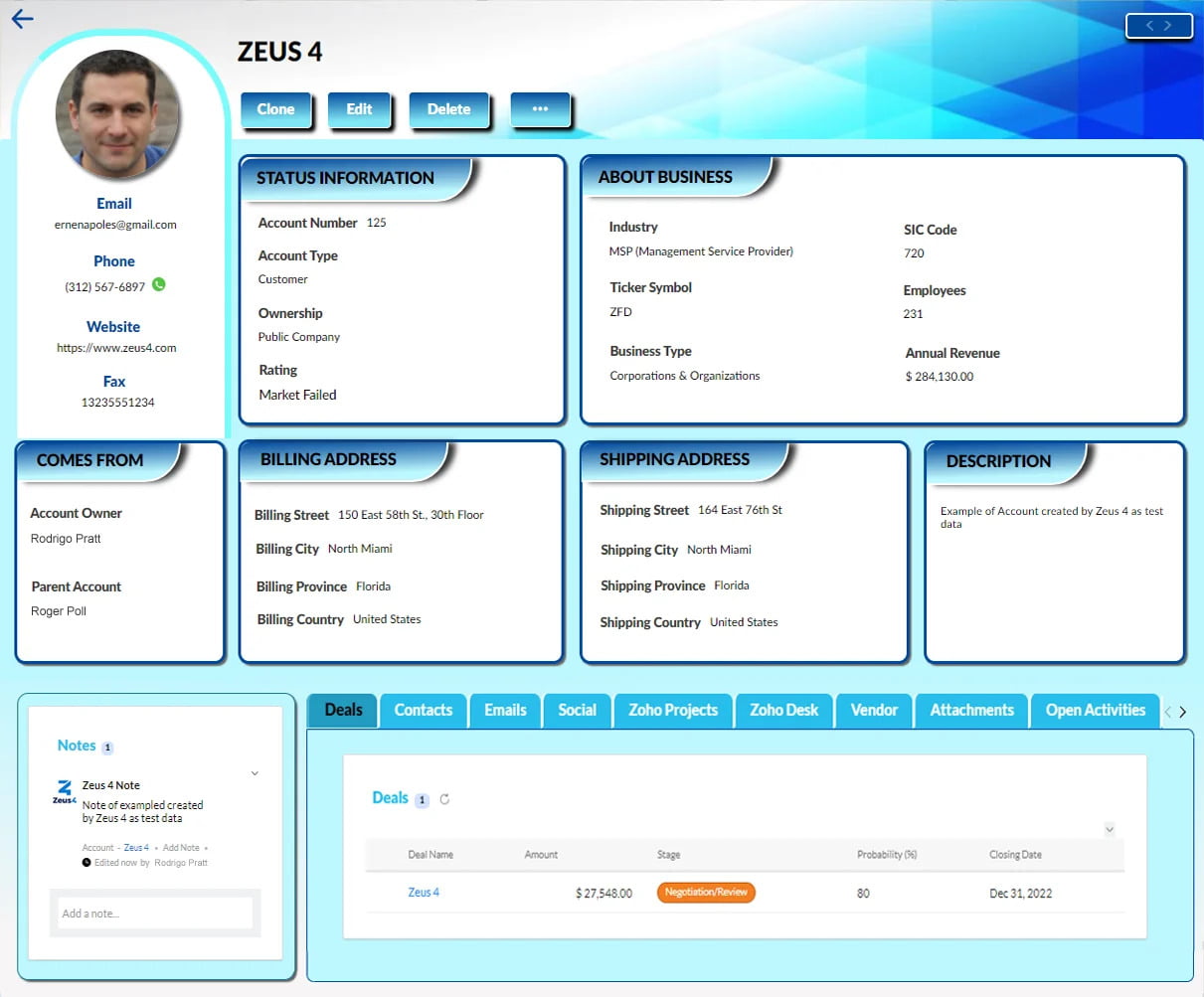
Task: Open the three-dots more actions button
Action: point(540,109)
